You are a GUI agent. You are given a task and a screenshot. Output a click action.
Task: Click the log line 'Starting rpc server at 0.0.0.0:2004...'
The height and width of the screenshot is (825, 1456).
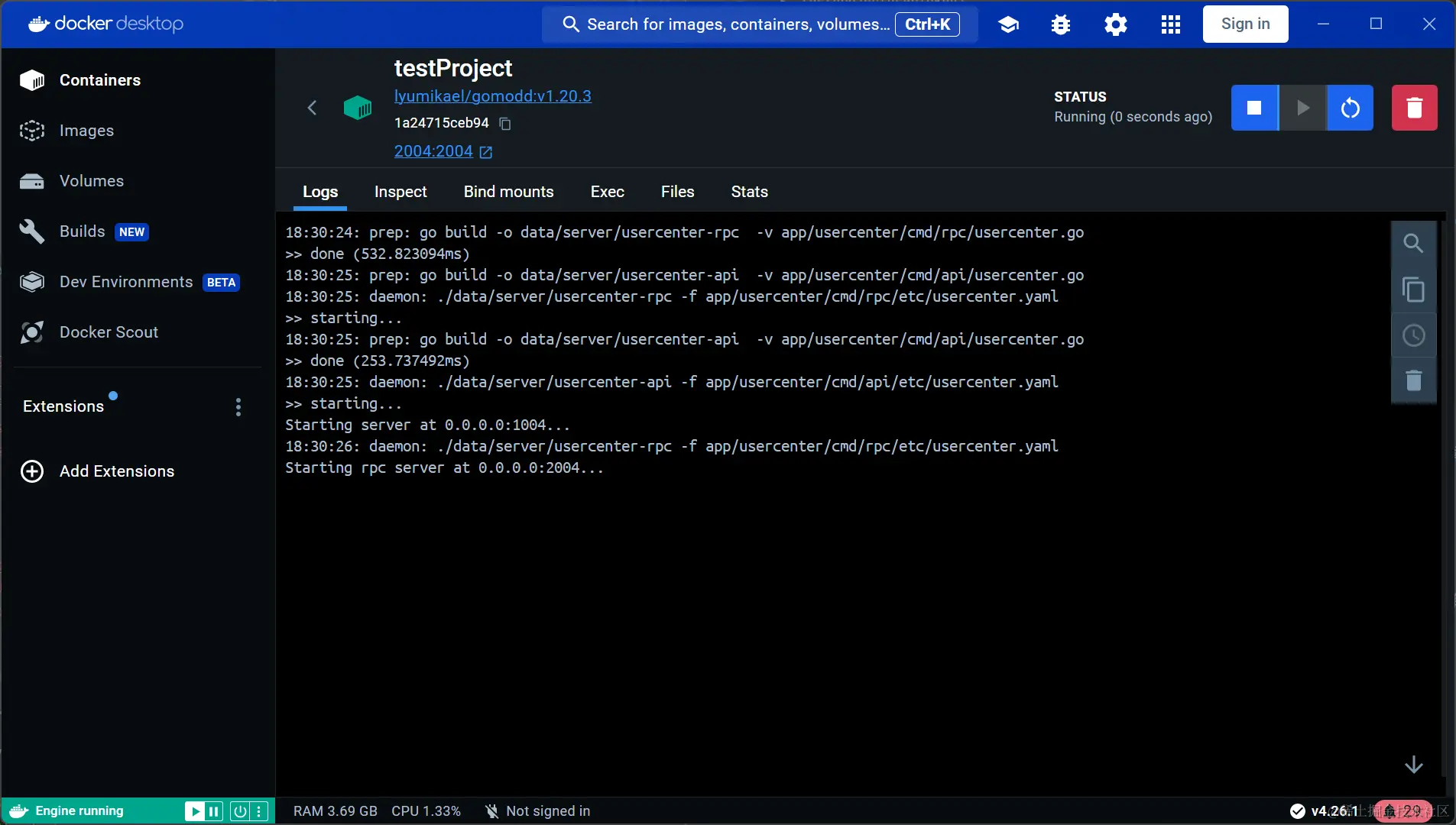click(445, 467)
